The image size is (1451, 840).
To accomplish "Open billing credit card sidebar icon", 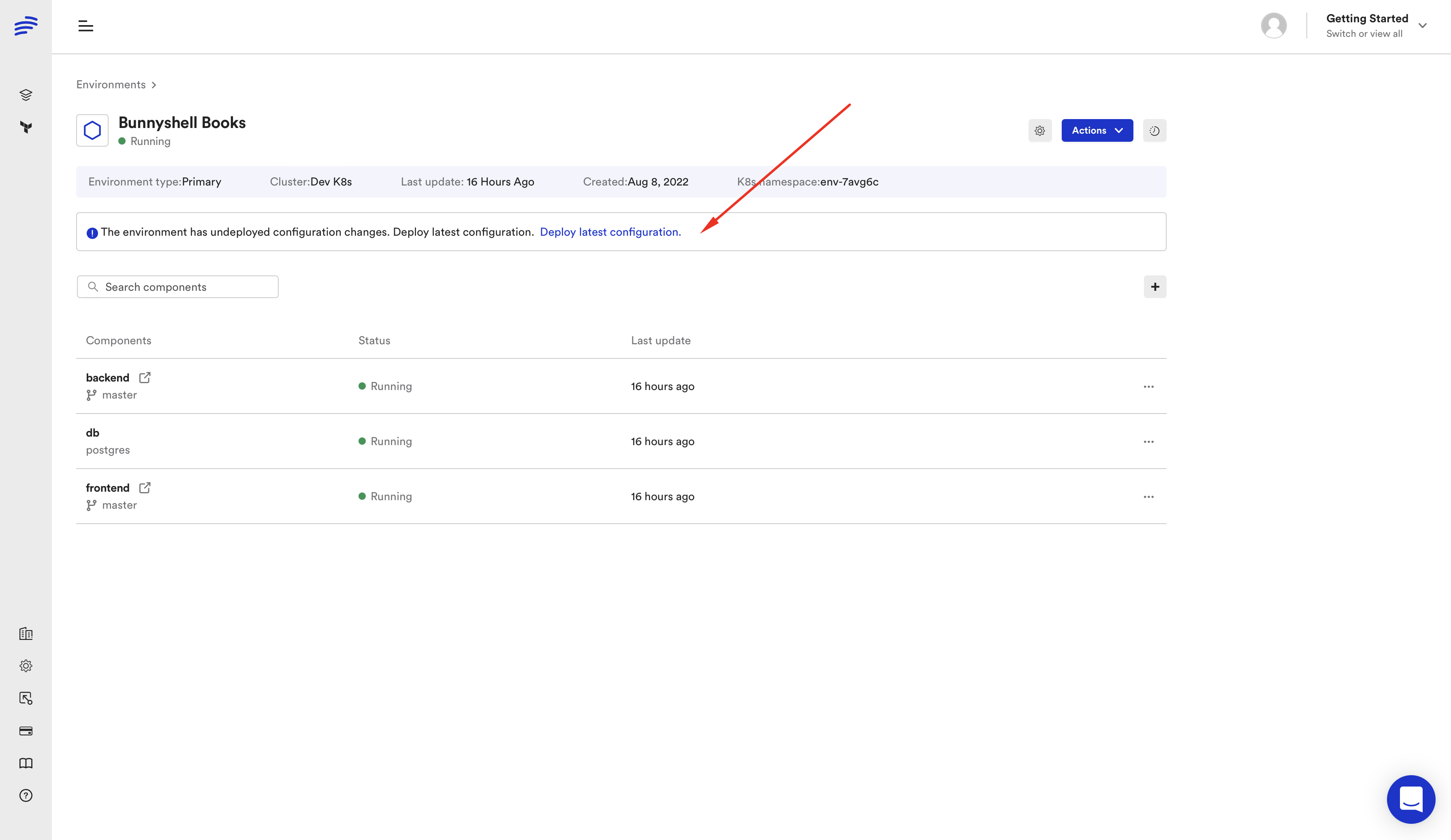I will [26, 731].
